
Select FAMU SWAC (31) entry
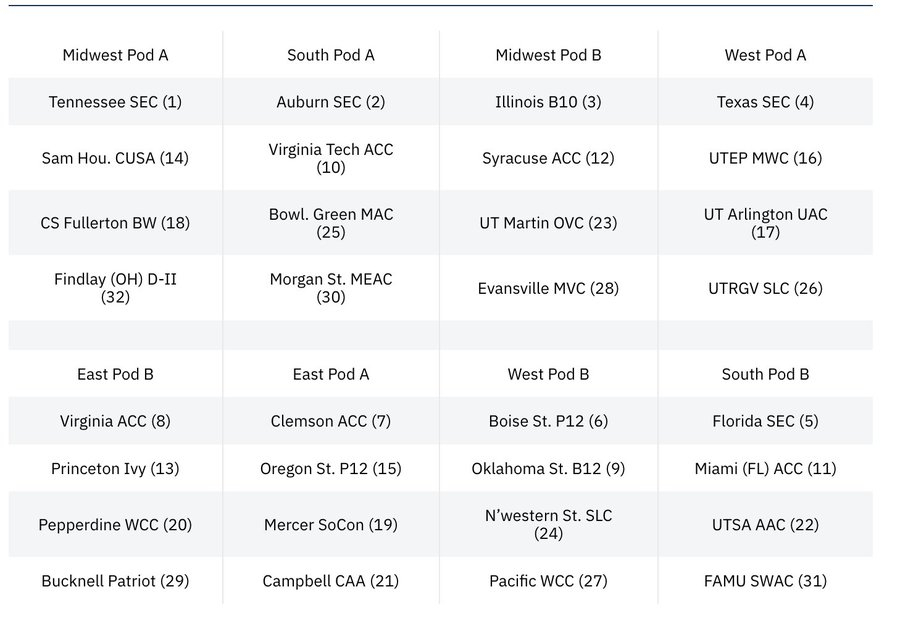tap(765, 581)
